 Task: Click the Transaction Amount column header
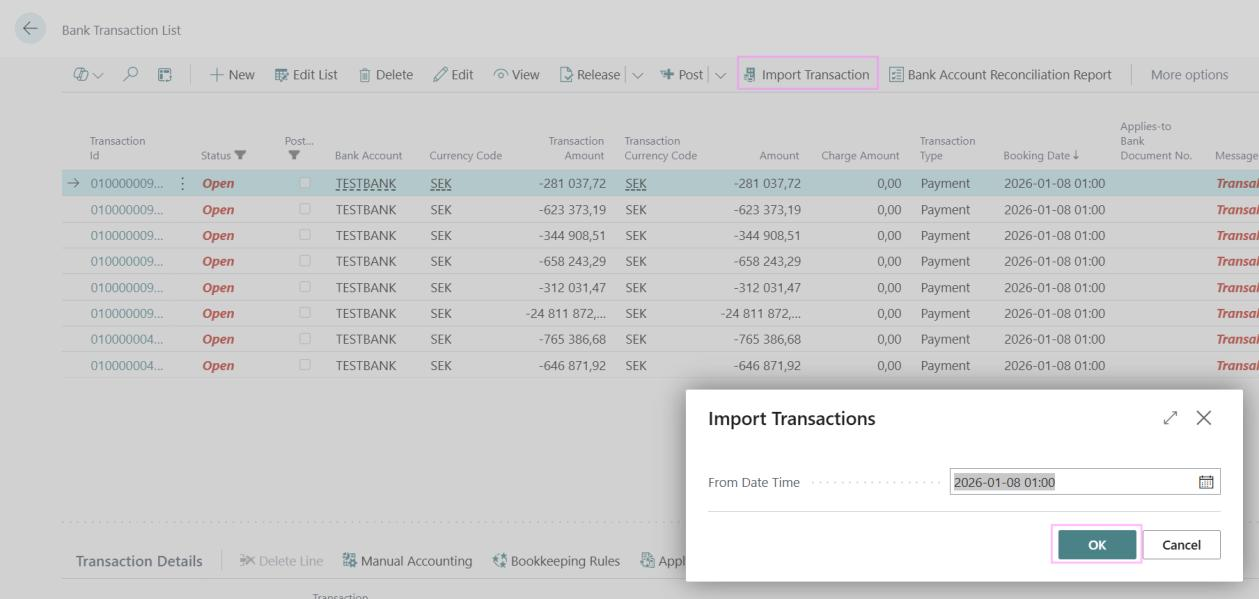[x=575, y=148]
